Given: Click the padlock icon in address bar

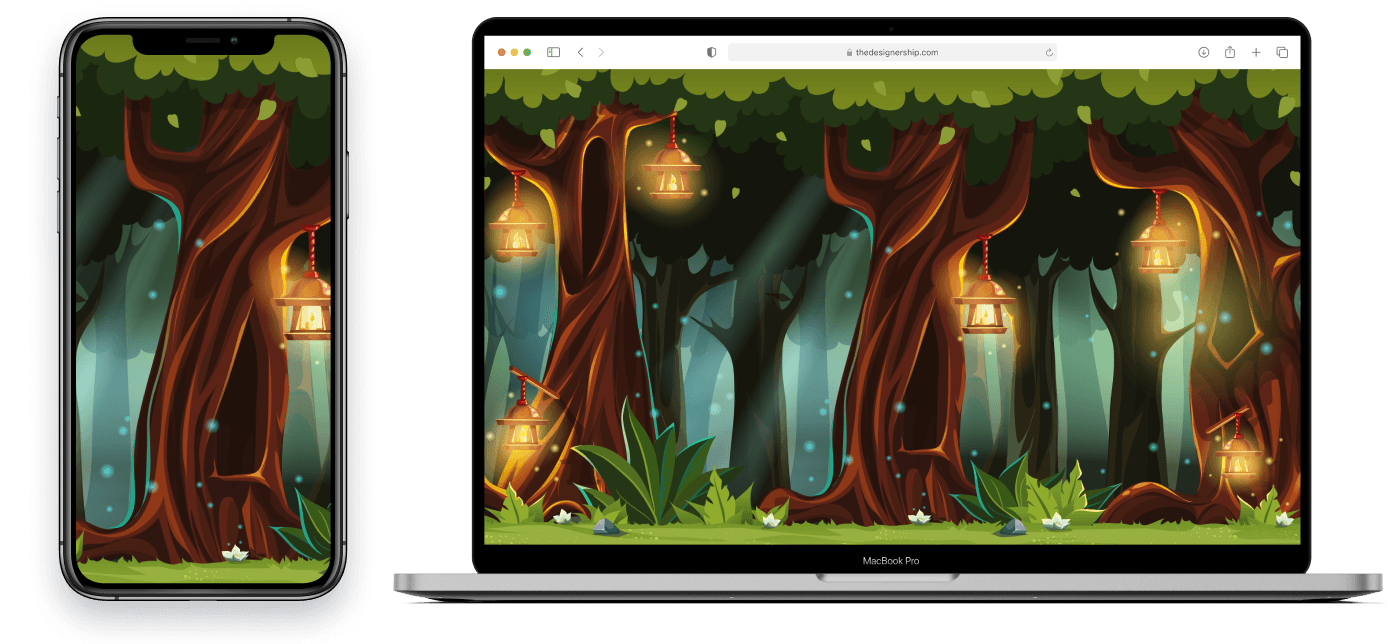Looking at the screenshot, I should pos(849,53).
